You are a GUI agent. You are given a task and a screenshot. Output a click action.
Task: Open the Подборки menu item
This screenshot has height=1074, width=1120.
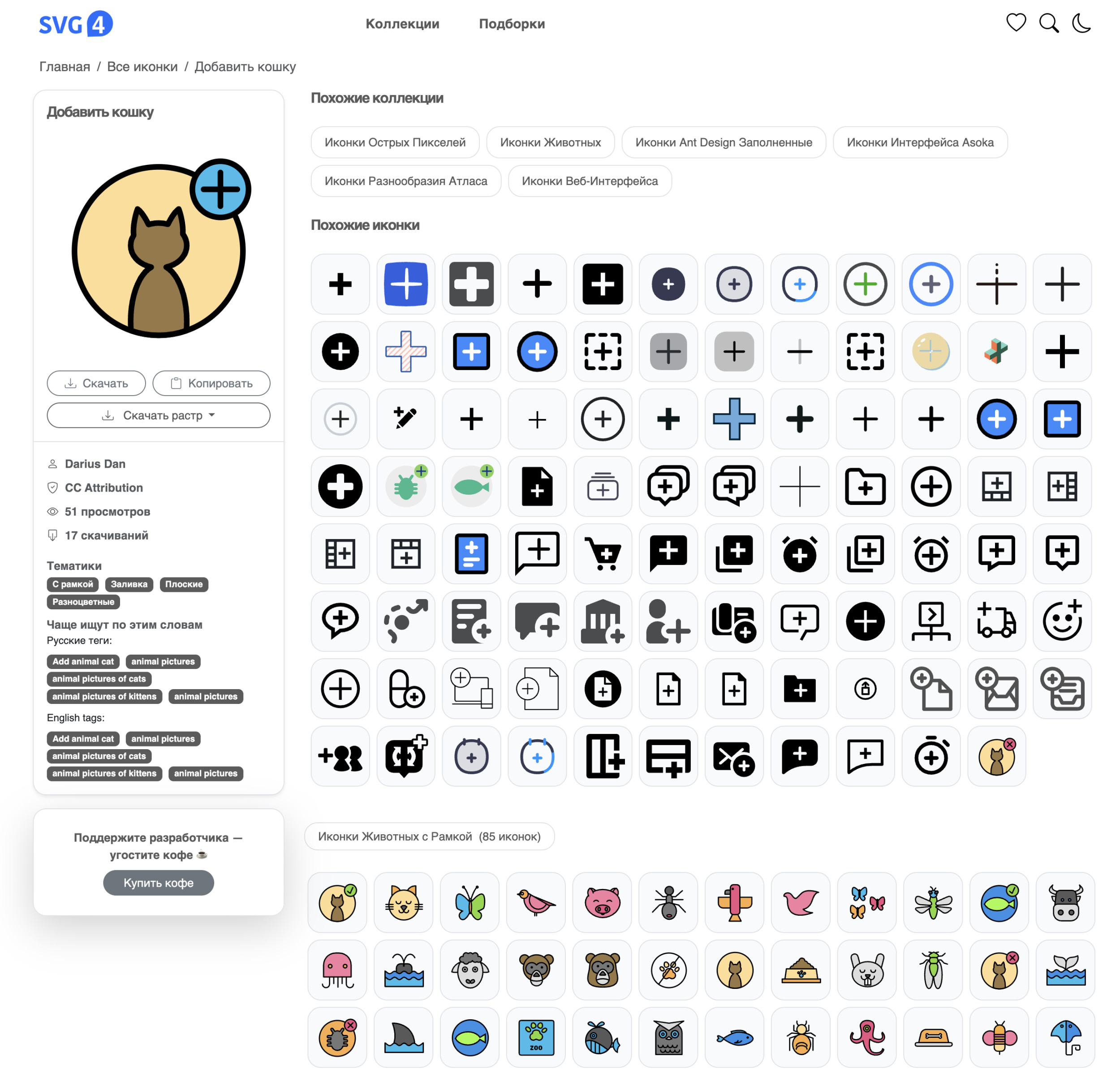pos(512,24)
